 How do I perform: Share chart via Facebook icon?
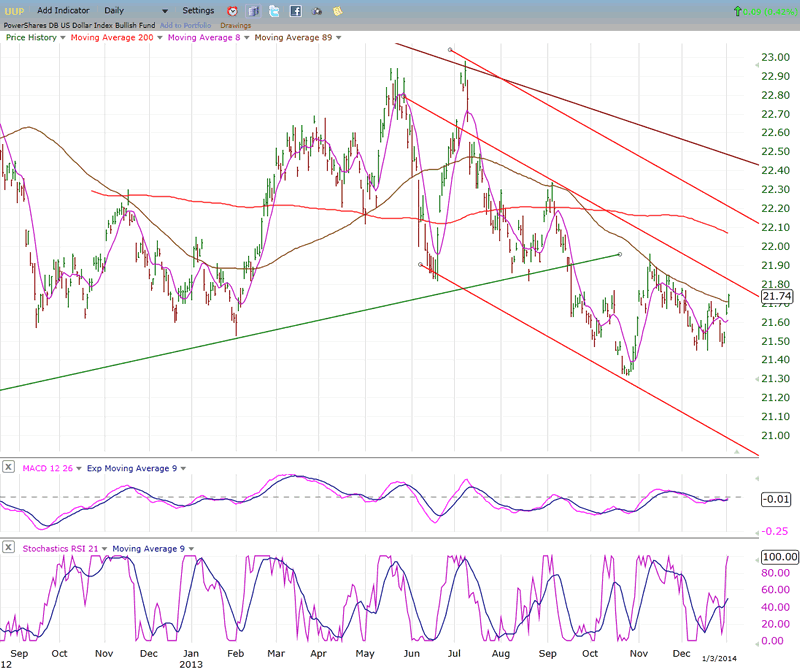click(x=296, y=11)
